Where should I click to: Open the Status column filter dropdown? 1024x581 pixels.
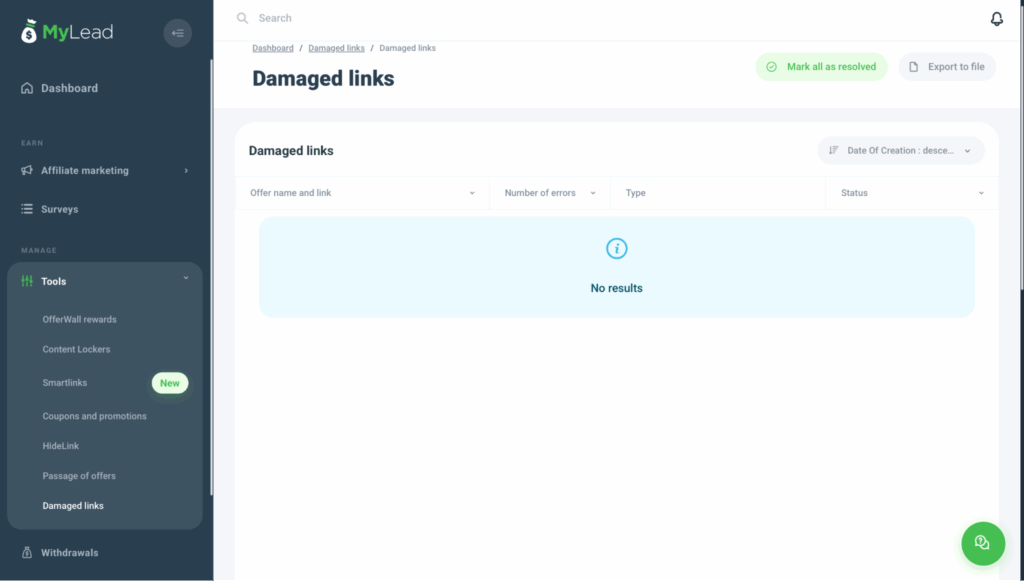tap(980, 193)
